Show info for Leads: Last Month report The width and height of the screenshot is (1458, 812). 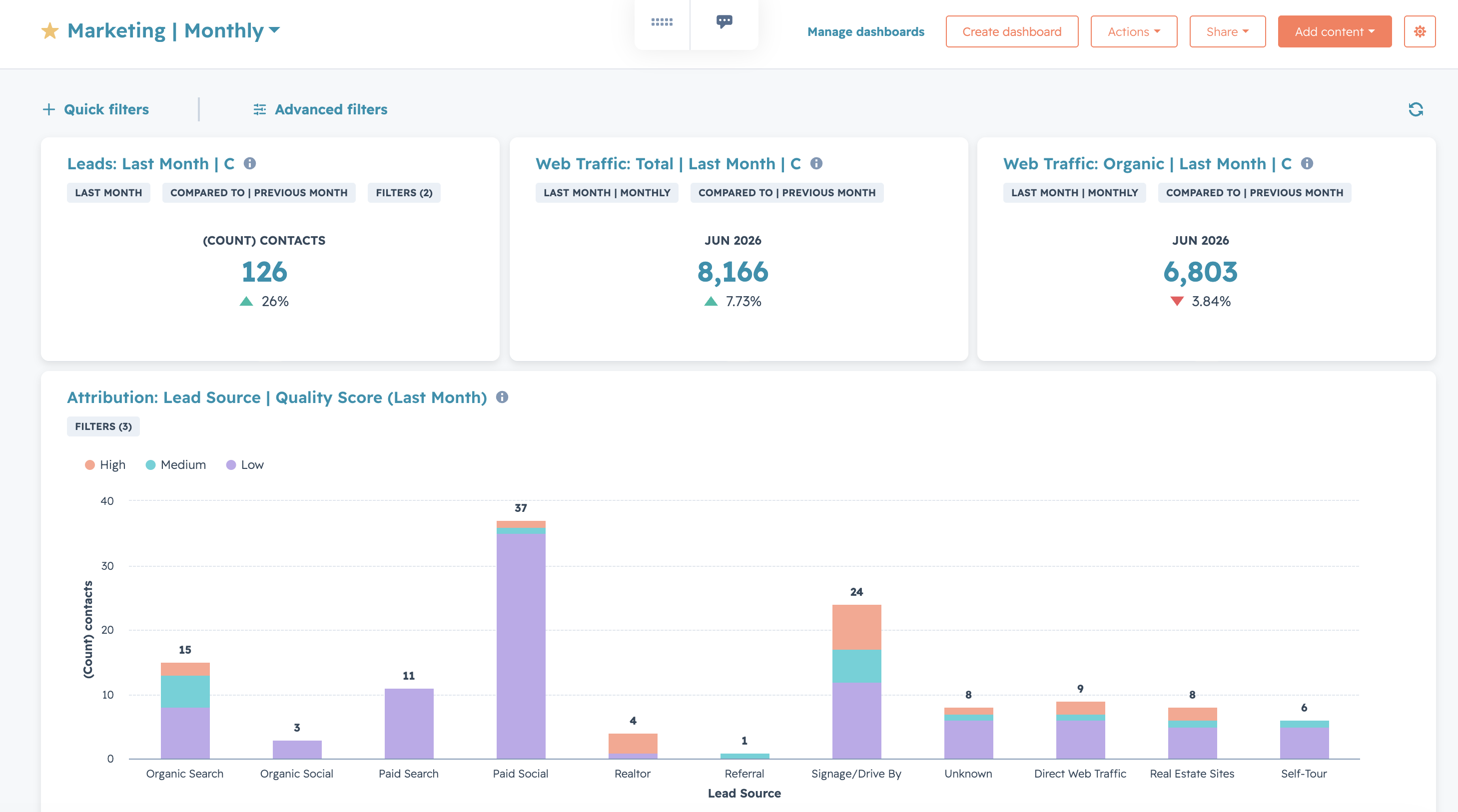pos(250,163)
